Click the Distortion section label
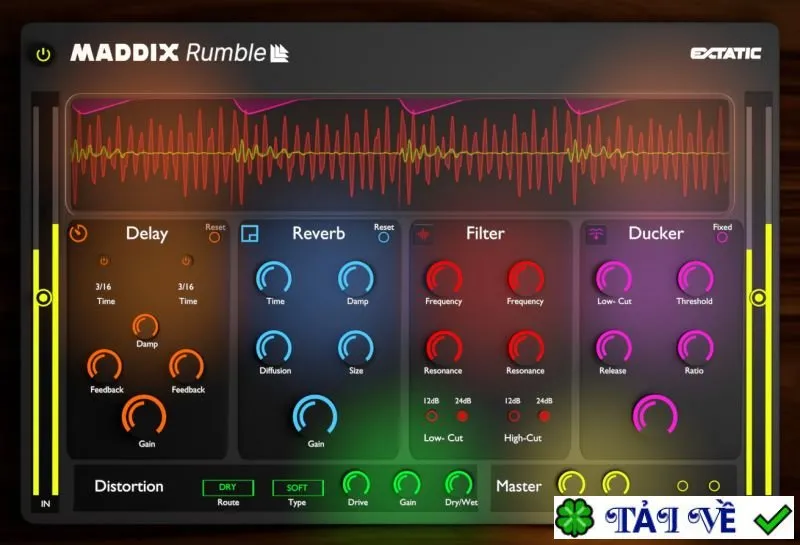Screen dimensions: 800x545 [129, 486]
